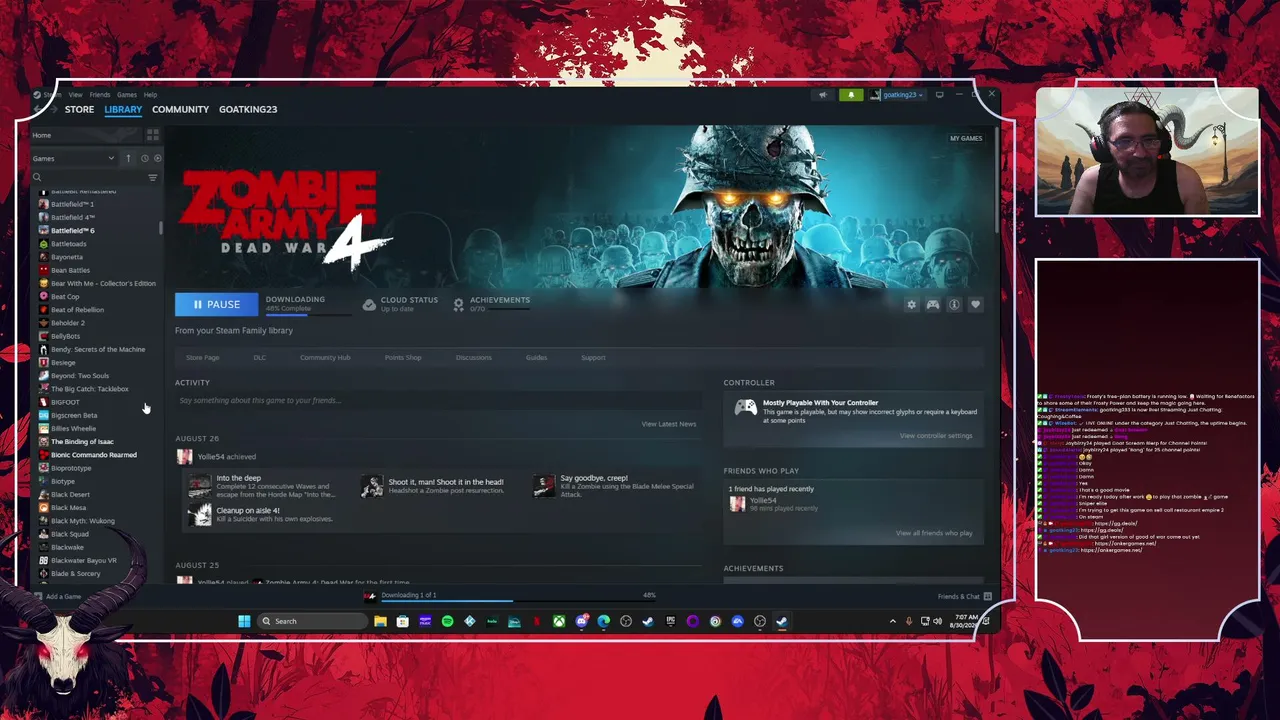The width and height of the screenshot is (1280, 720).
Task: Click View Latest News
Action: [x=669, y=424]
